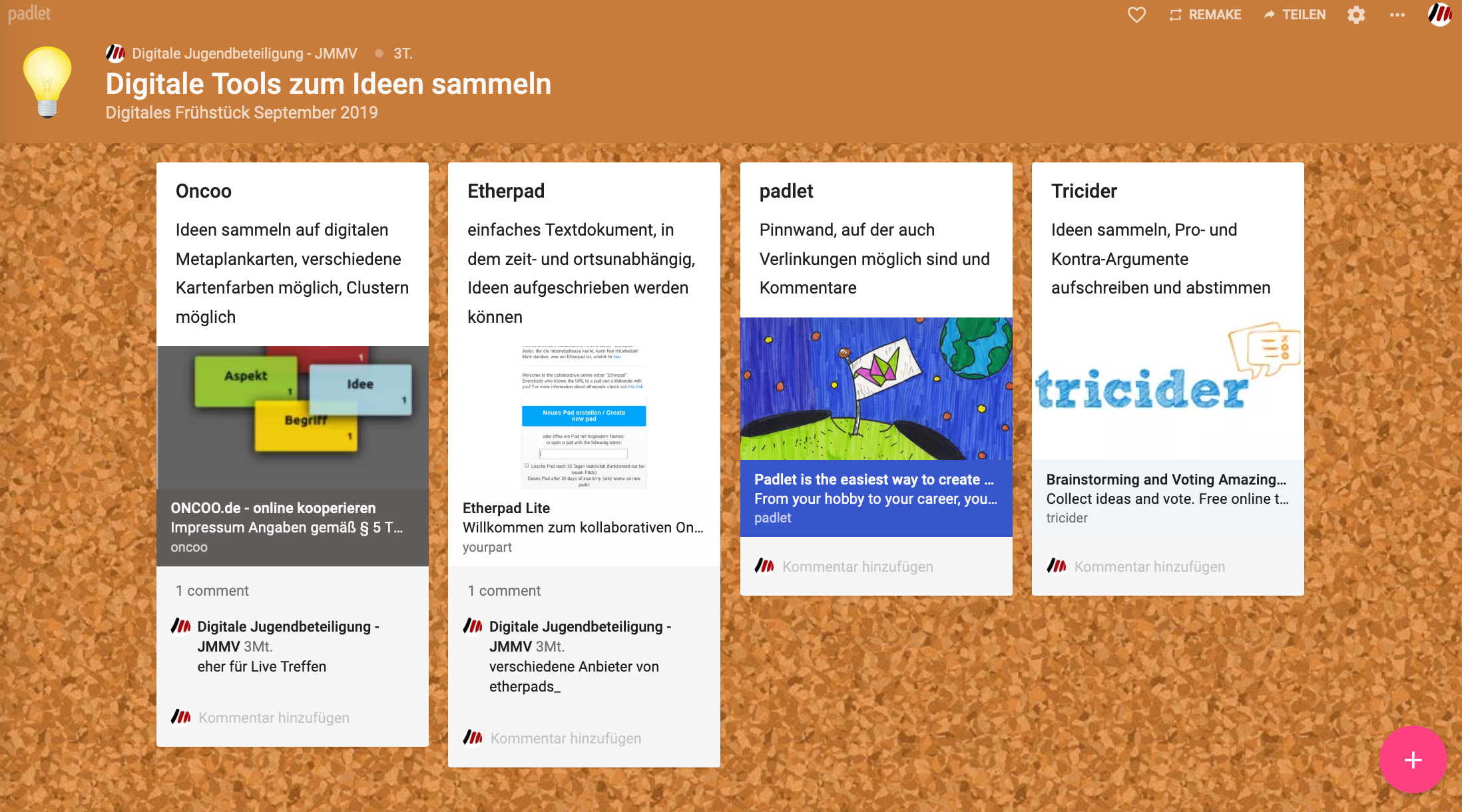1462x812 pixels.
Task: Click avatar beside Etherpad comment input
Action: coord(473,737)
